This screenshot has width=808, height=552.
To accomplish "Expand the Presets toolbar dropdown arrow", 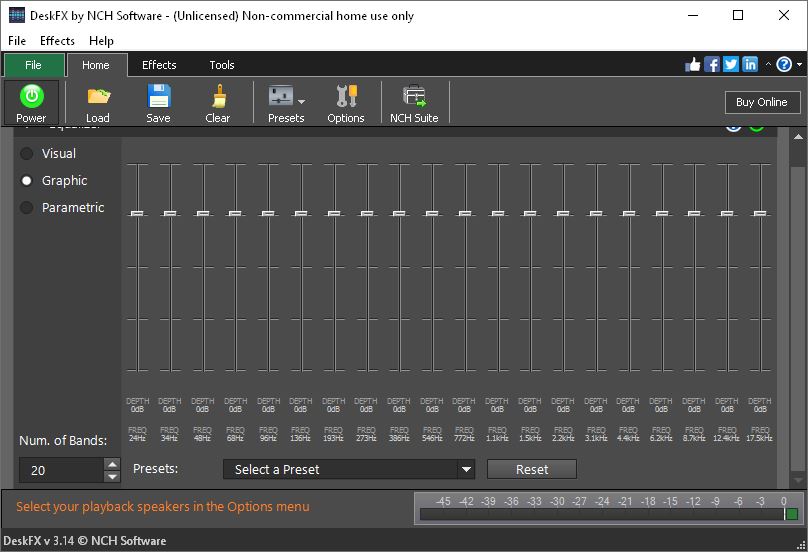I will 301,102.
